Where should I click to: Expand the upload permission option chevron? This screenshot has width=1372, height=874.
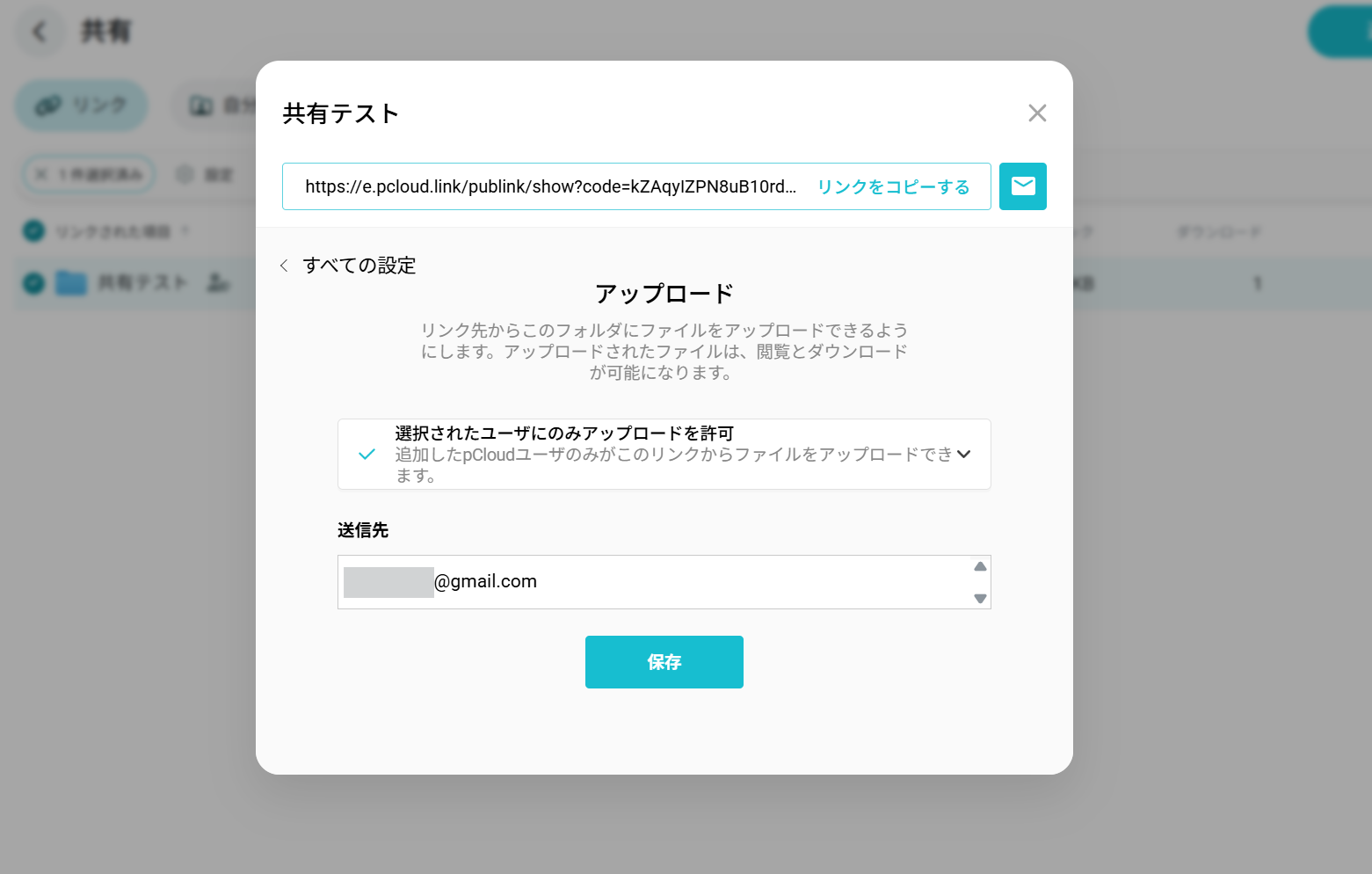(x=964, y=455)
